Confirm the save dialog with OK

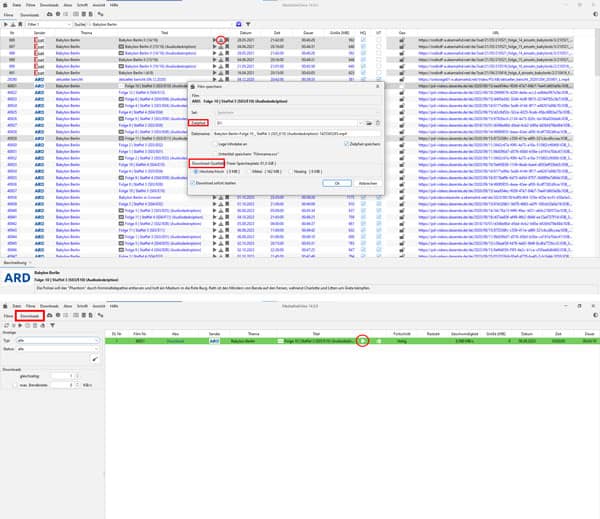coord(337,183)
